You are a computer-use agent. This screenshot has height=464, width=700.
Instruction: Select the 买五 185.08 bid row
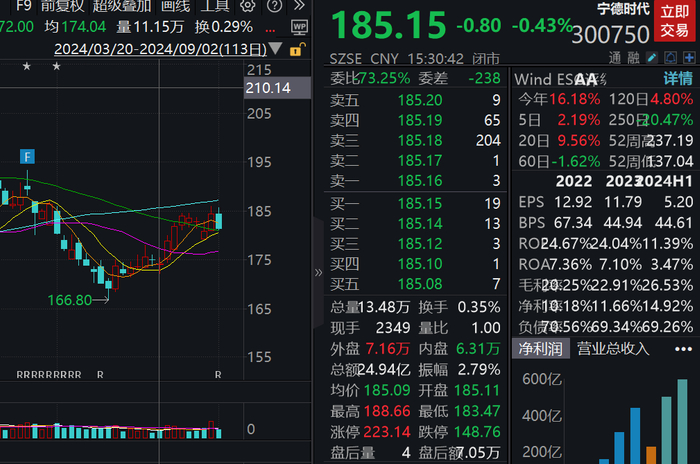pos(415,284)
